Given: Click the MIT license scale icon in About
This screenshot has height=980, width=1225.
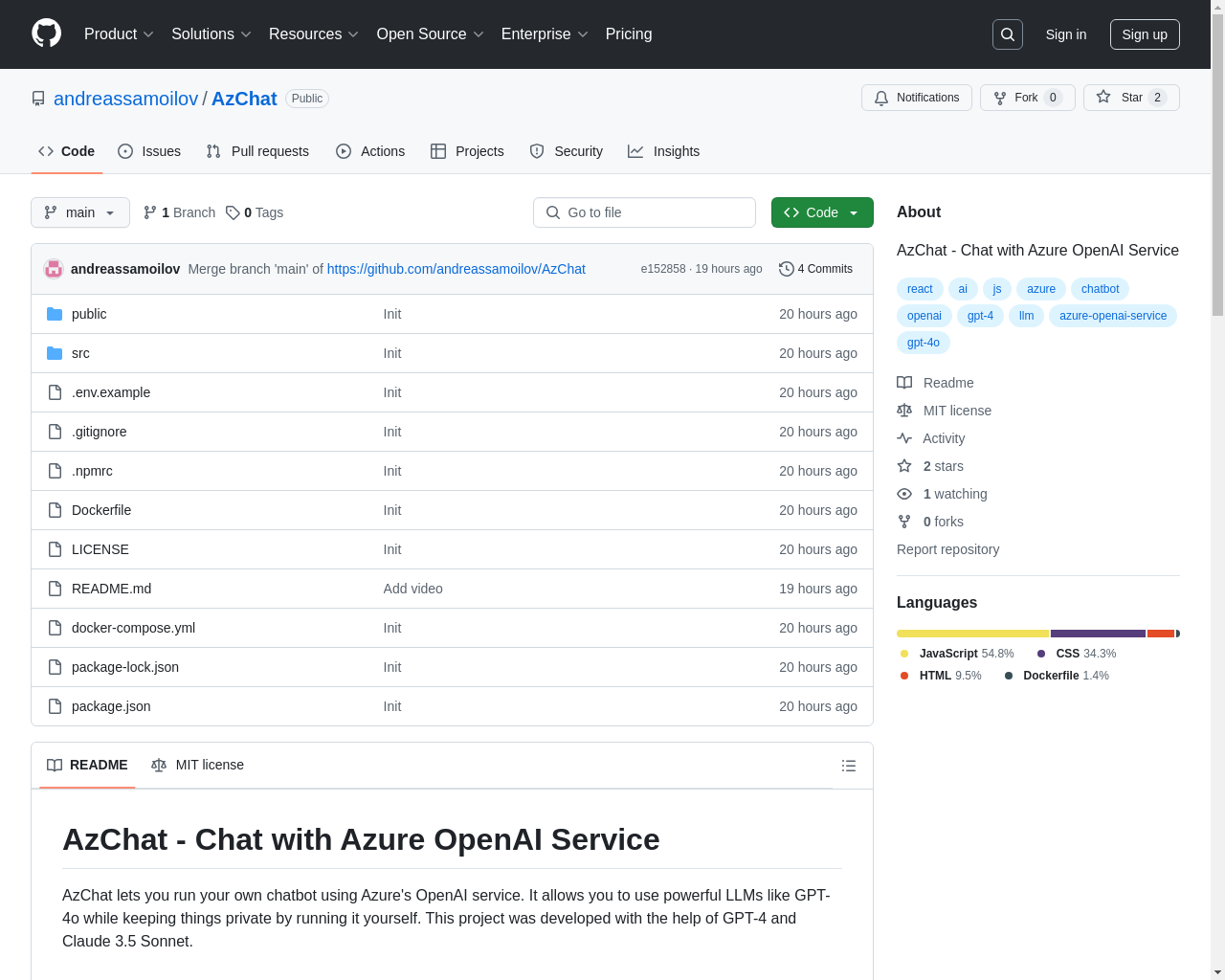Looking at the screenshot, I should pyautogui.click(x=904, y=411).
